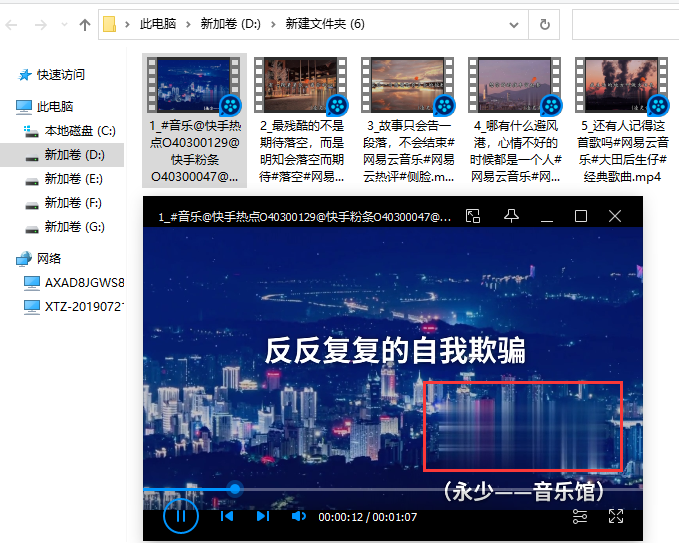This screenshot has height=543, width=679.
Task: Select 网络 in the navigation pane
Action: (x=49, y=259)
